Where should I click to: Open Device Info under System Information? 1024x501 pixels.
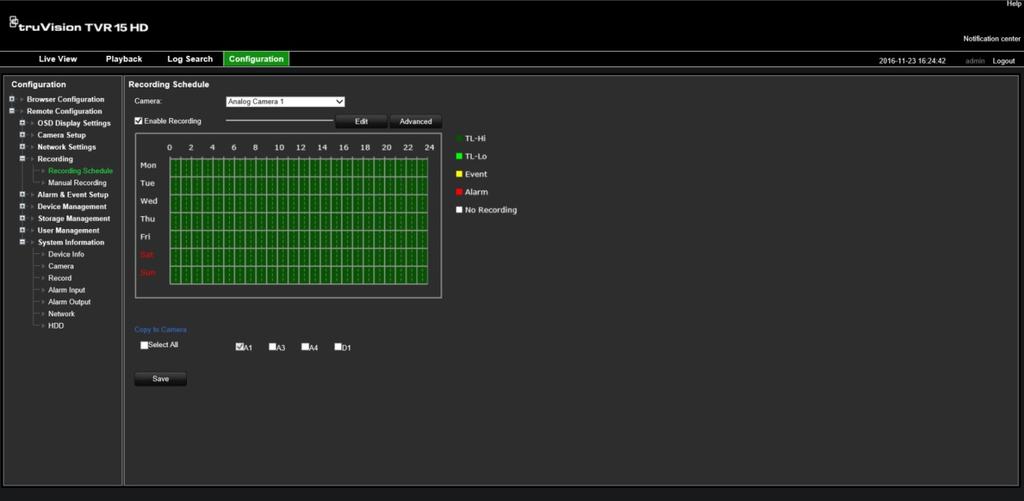66,254
